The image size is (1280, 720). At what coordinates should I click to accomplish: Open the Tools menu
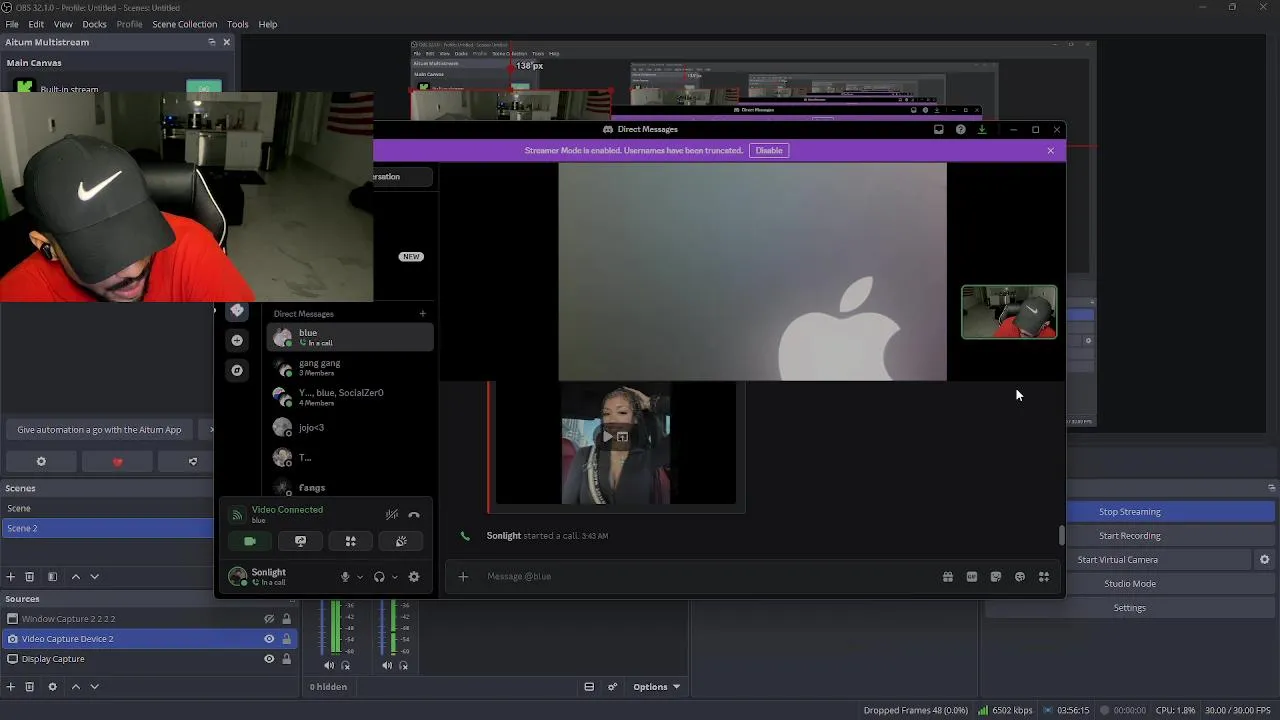(238, 24)
